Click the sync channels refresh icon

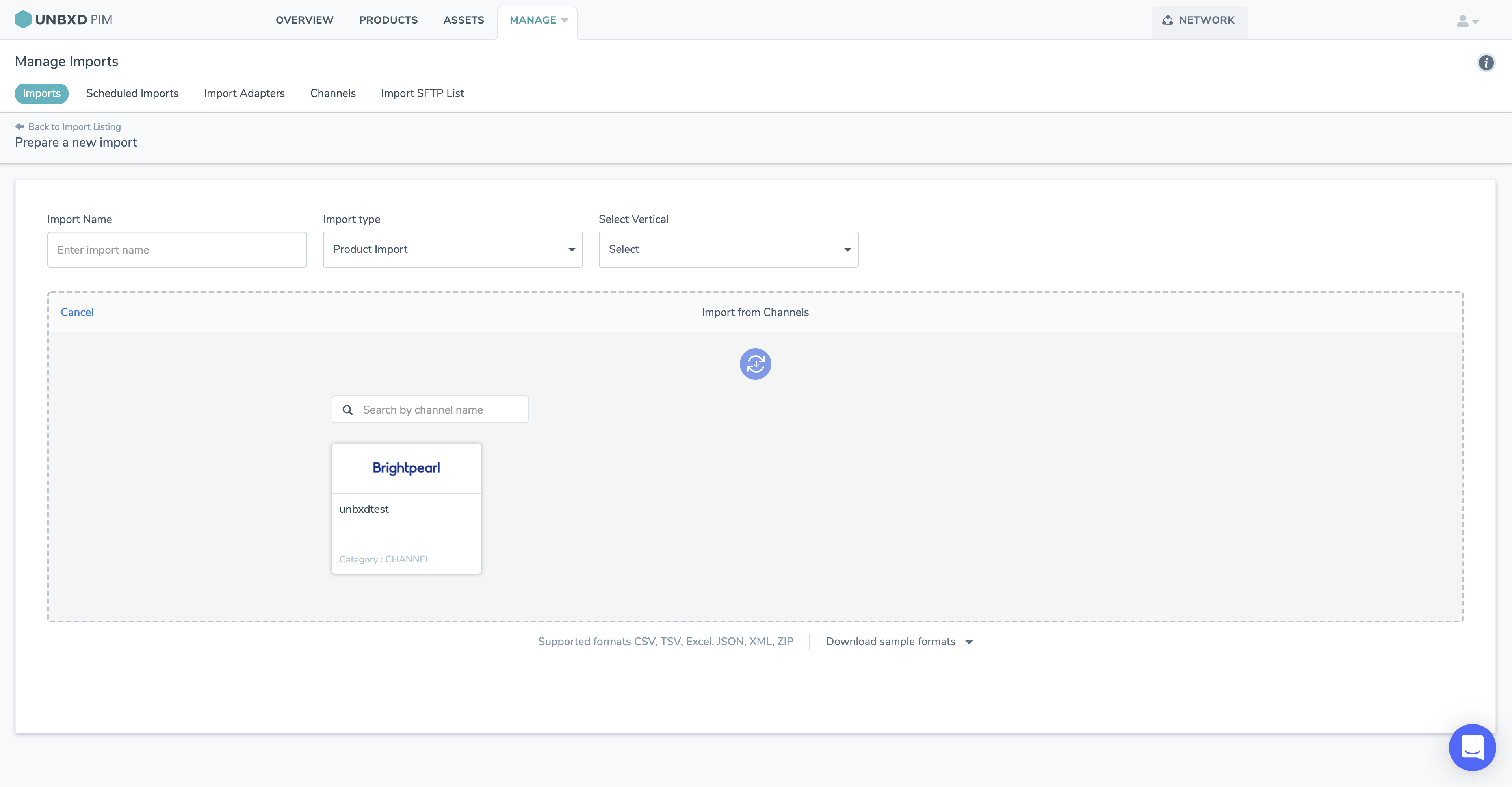point(755,364)
